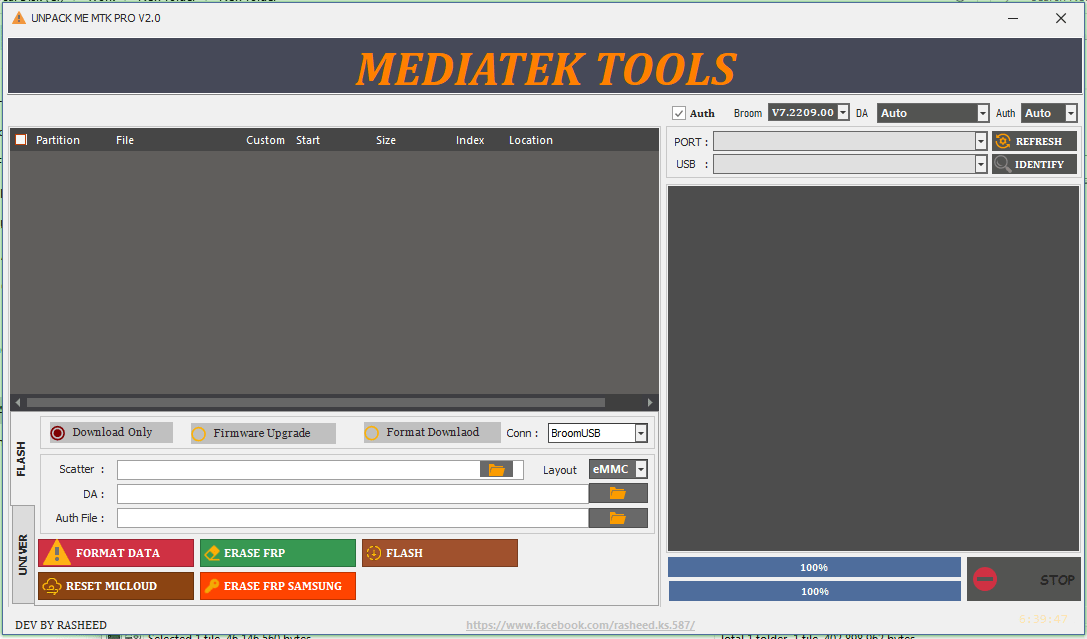This screenshot has height=639, width=1087.
Task: Open the Auth File folder browser icon
Action: 618,517
